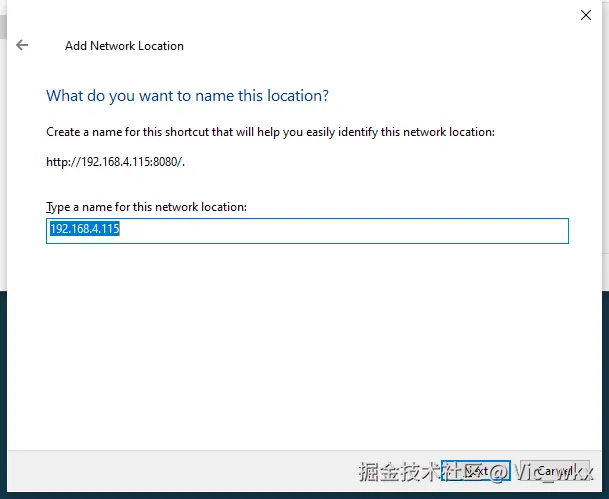Click the word 'location?' in the blue heading
Screen dimensions: 609x499
coord(299,96)
